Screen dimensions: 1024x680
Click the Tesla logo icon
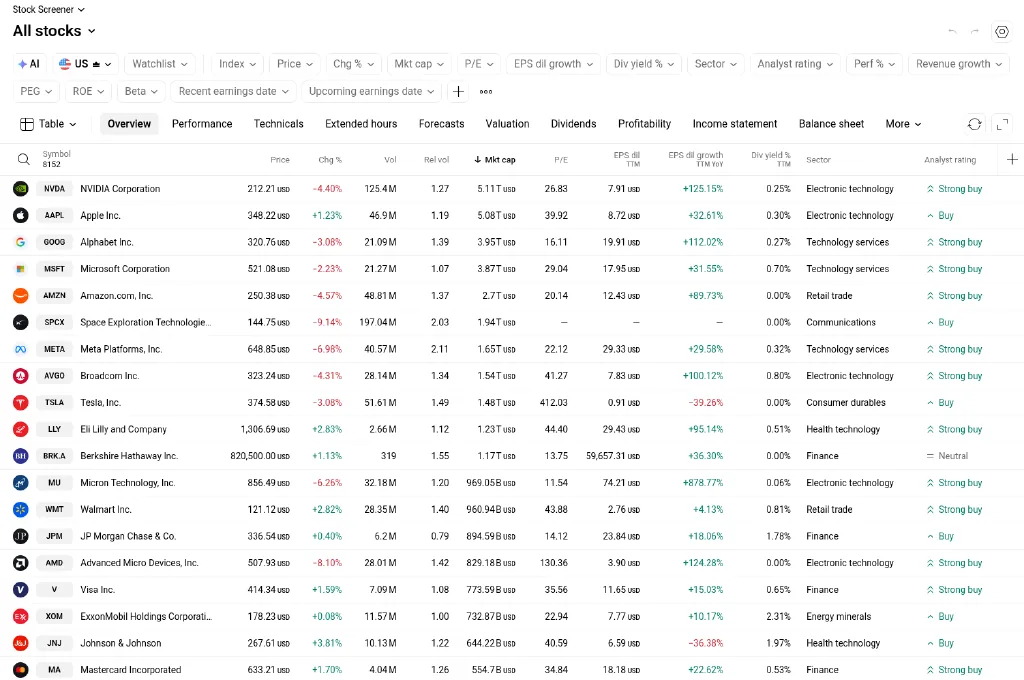pos(21,403)
